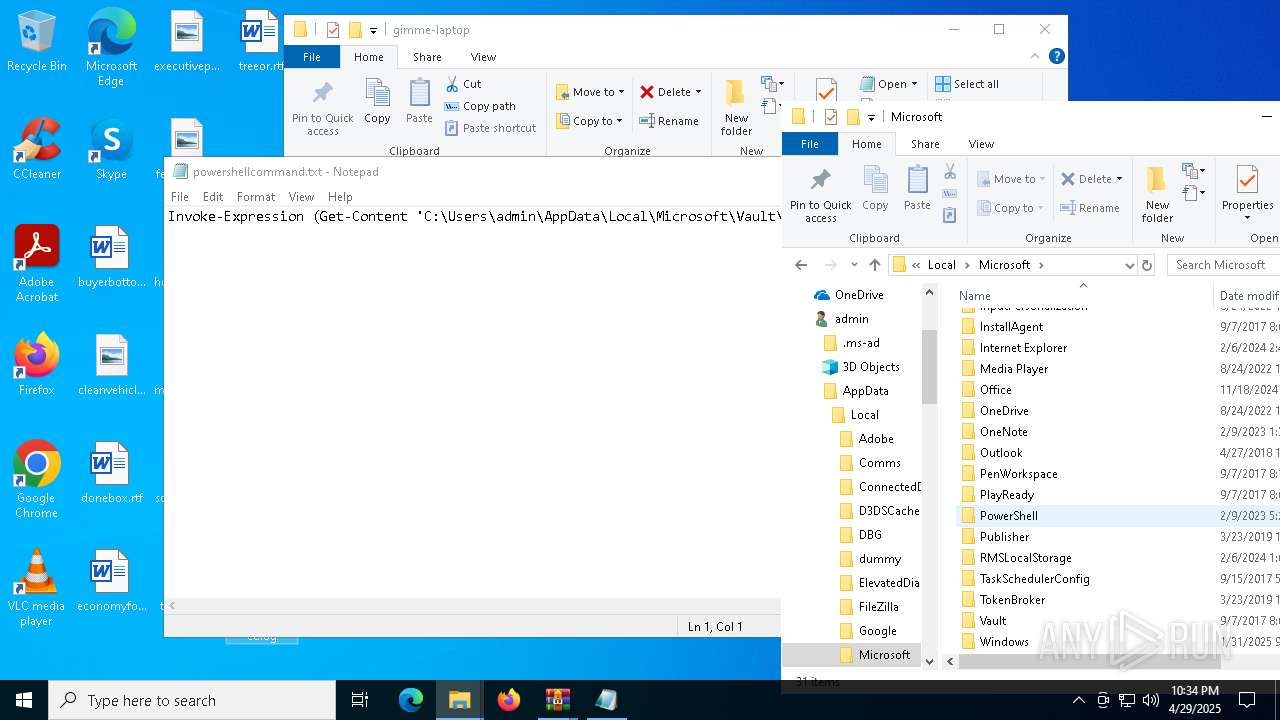Open Move to dropdown in gimme-laptop ribbon
The width and height of the screenshot is (1280, 720).
click(x=590, y=92)
